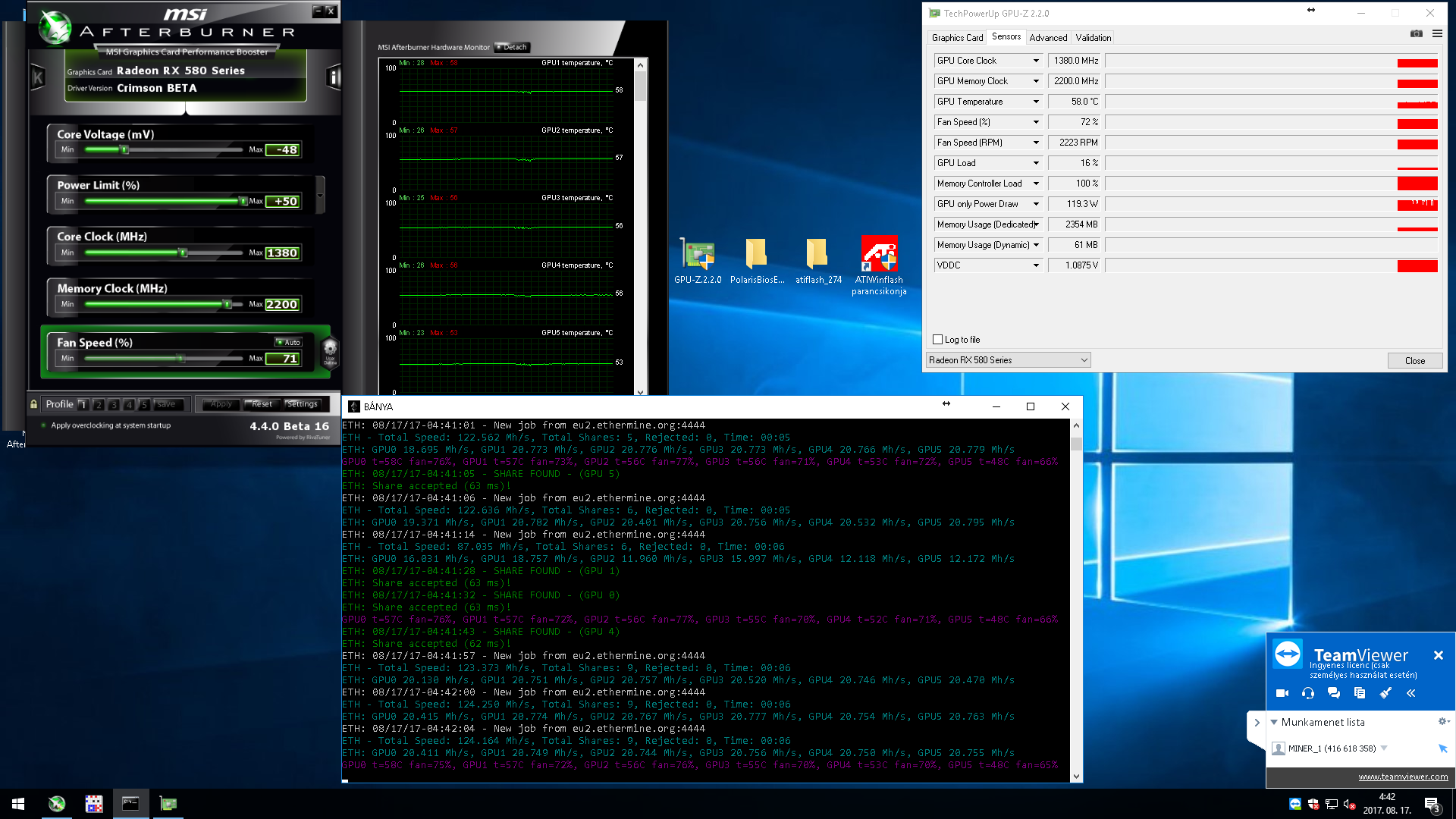The width and height of the screenshot is (1456, 819).
Task: Toggle Apply overclocking at system startup
Action: tap(43, 425)
